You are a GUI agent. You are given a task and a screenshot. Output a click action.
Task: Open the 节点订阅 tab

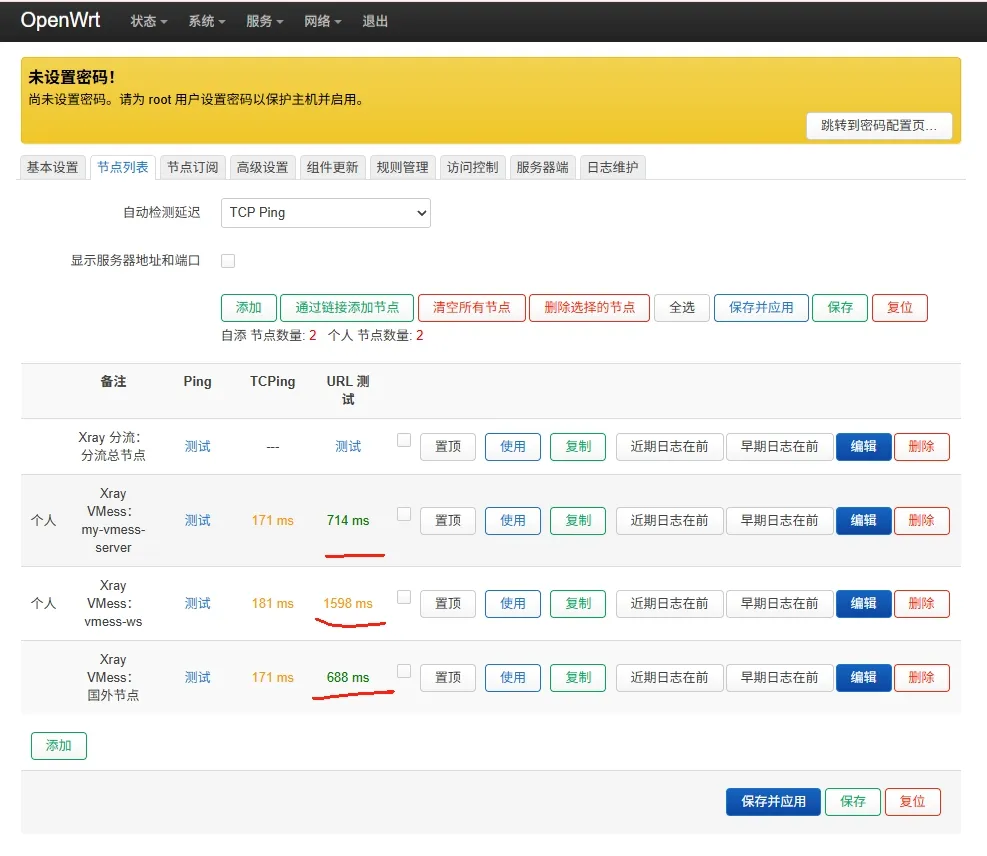click(193, 167)
